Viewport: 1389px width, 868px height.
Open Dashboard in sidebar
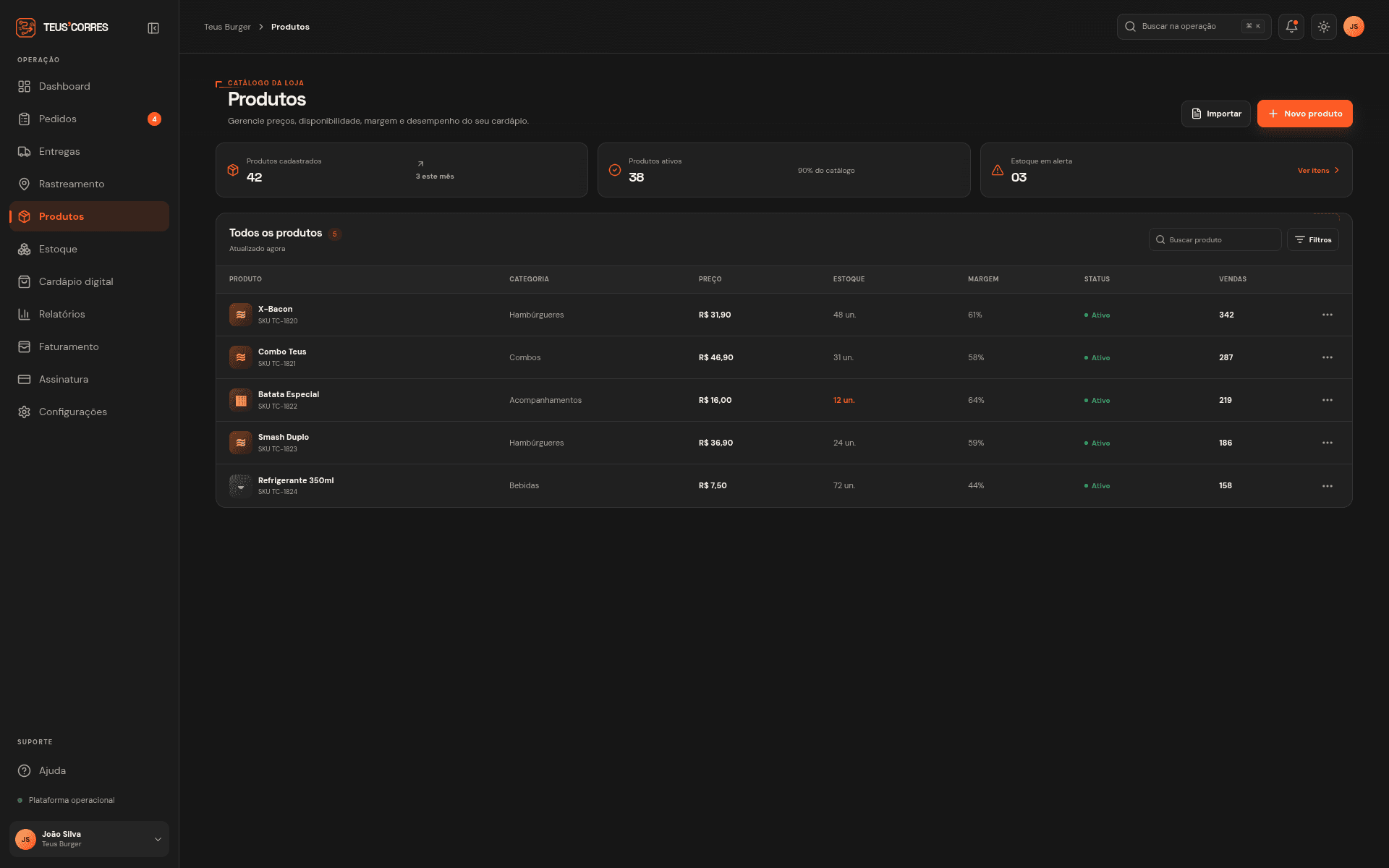(89, 86)
